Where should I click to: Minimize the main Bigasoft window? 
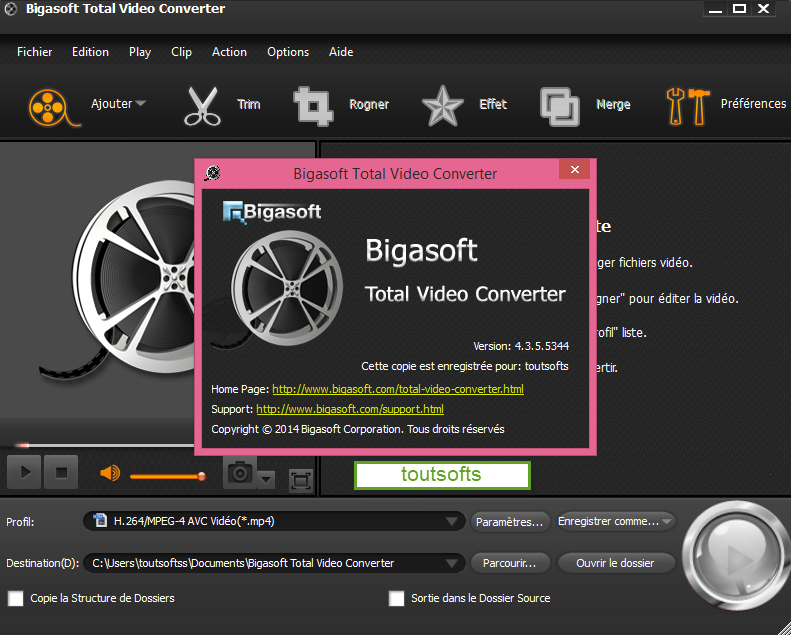tap(715, 9)
